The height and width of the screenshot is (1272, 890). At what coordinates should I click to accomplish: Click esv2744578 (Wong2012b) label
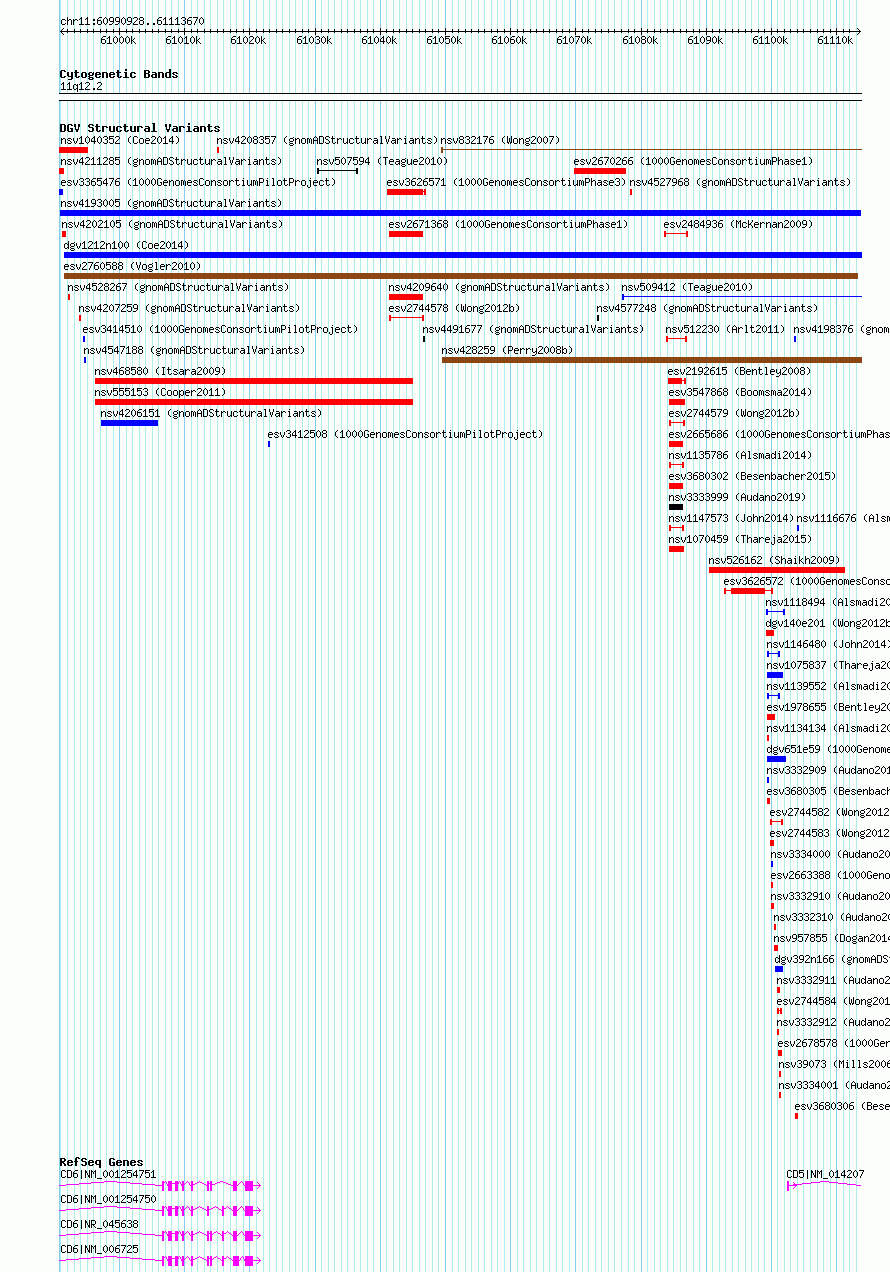[454, 308]
